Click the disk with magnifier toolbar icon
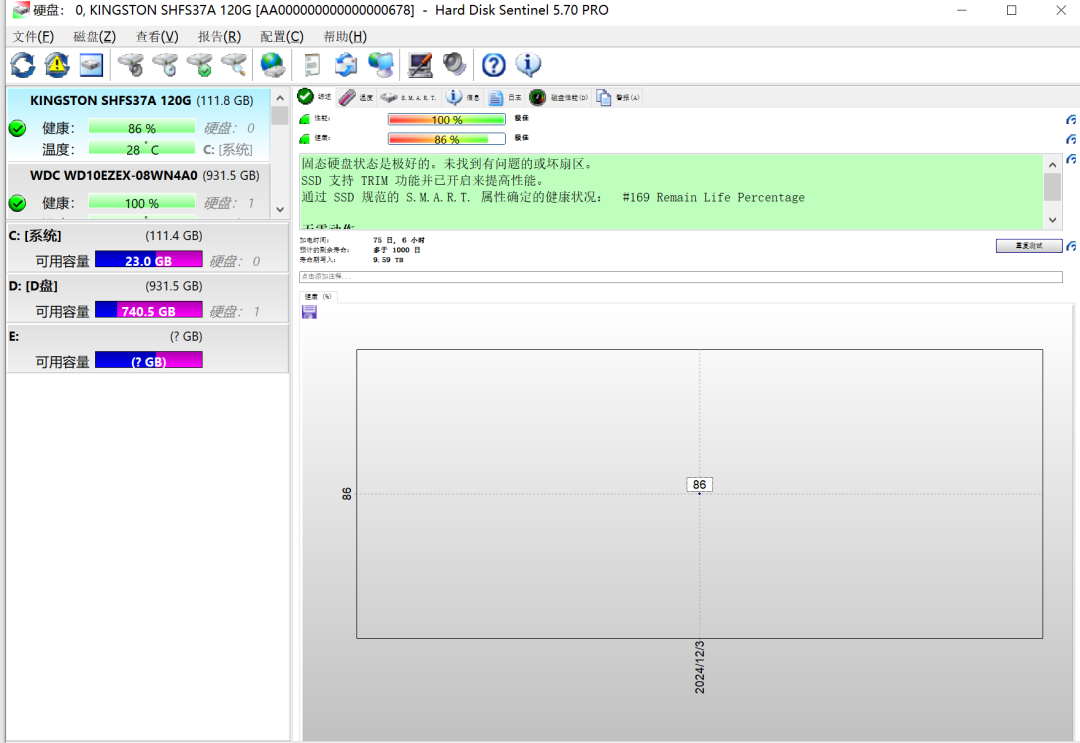Screen dimensions: 1080x743 point(234,65)
